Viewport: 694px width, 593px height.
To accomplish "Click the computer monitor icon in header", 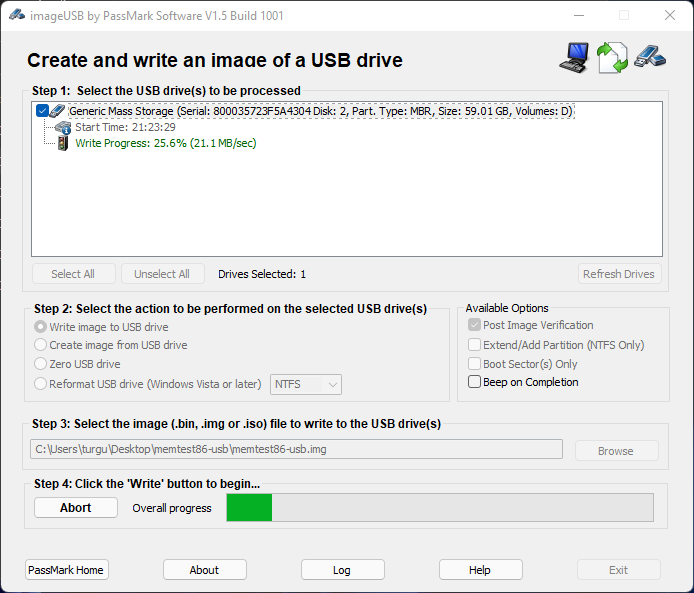I will (x=574, y=57).
